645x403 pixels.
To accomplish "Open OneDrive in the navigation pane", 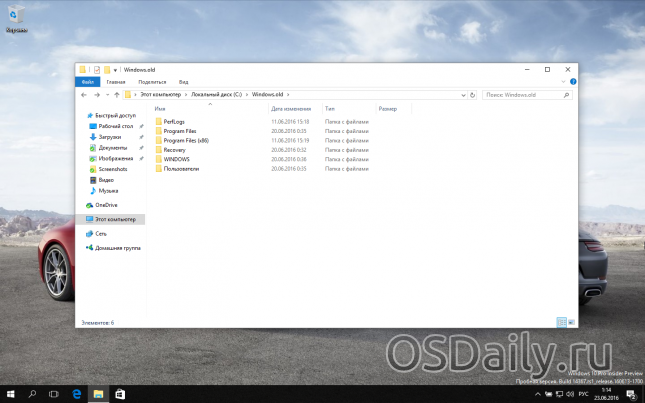I will [106, 204].
